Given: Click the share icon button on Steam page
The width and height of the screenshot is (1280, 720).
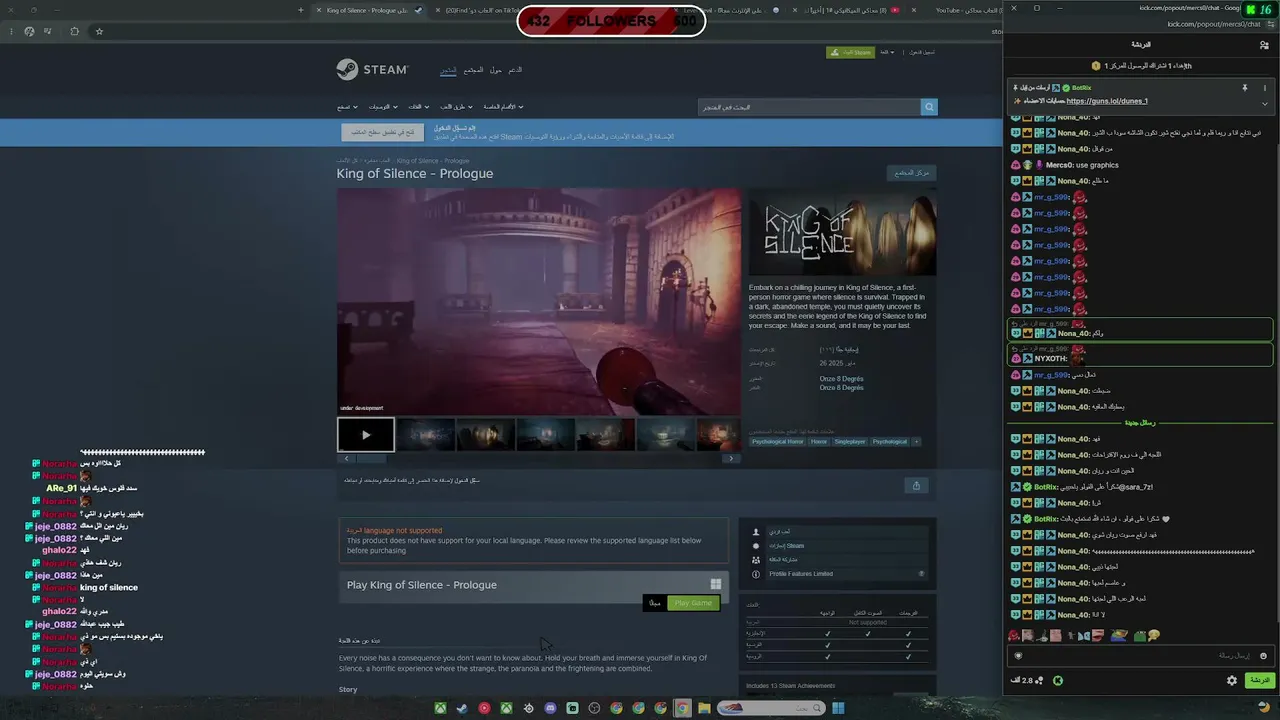Looking at the screenshot, I should 916,485.
